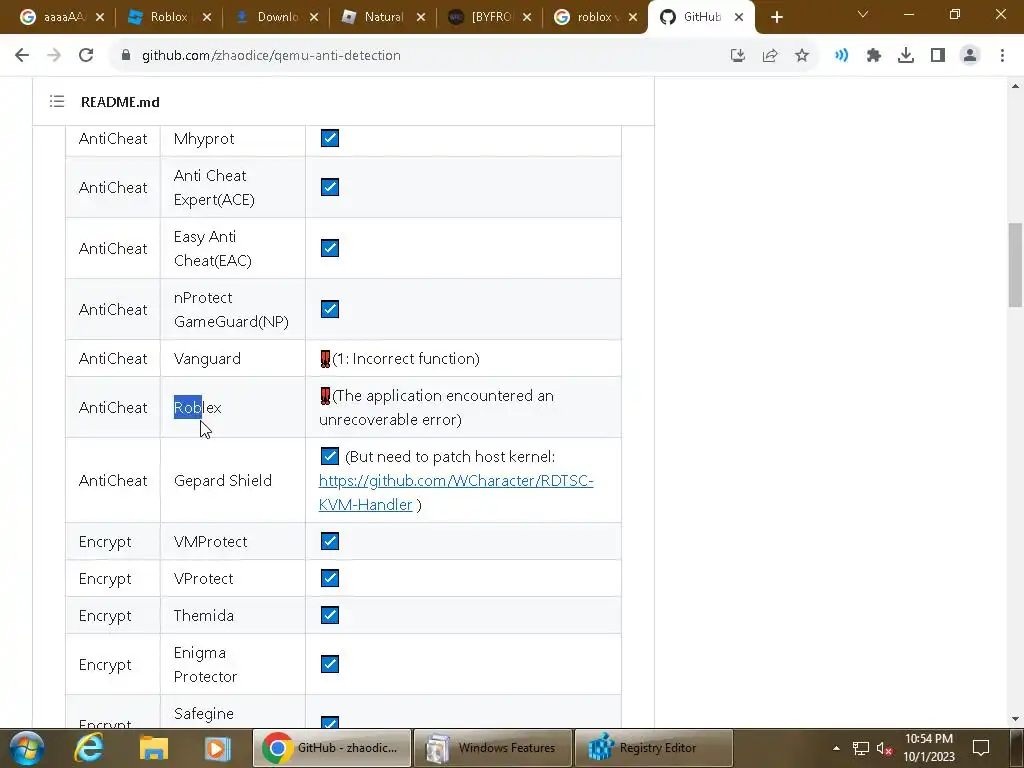This screenshot has width=1024, height=768.
Task: Open tab search chevron
Action: pos(863,14)
